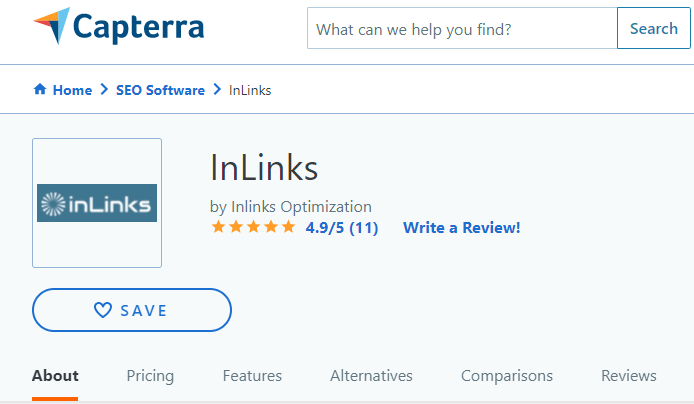The width and height of the screenshot is (694, 404).
Task: Click the five-star rating icons
Action: coord(253,227)
